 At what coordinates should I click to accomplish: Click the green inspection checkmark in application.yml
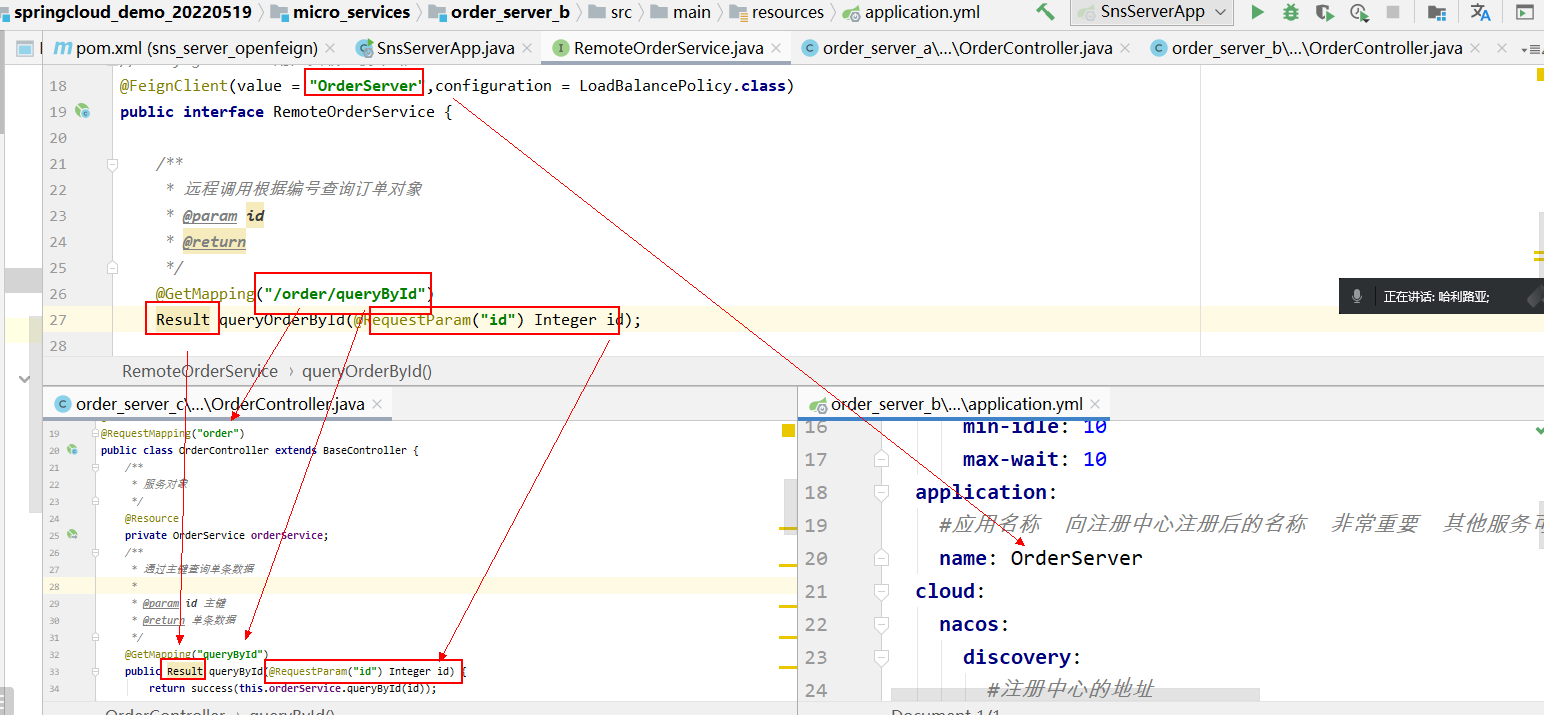1540,430
